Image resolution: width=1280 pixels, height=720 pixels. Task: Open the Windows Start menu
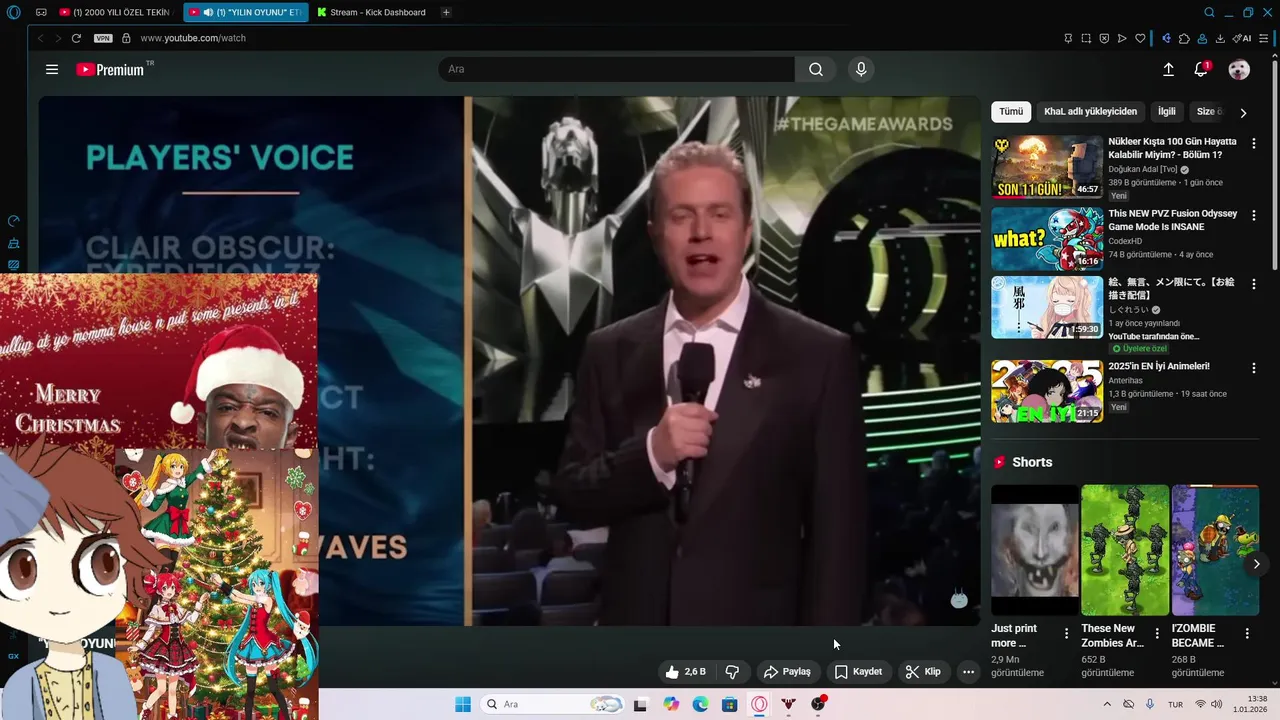pos(463,704)
